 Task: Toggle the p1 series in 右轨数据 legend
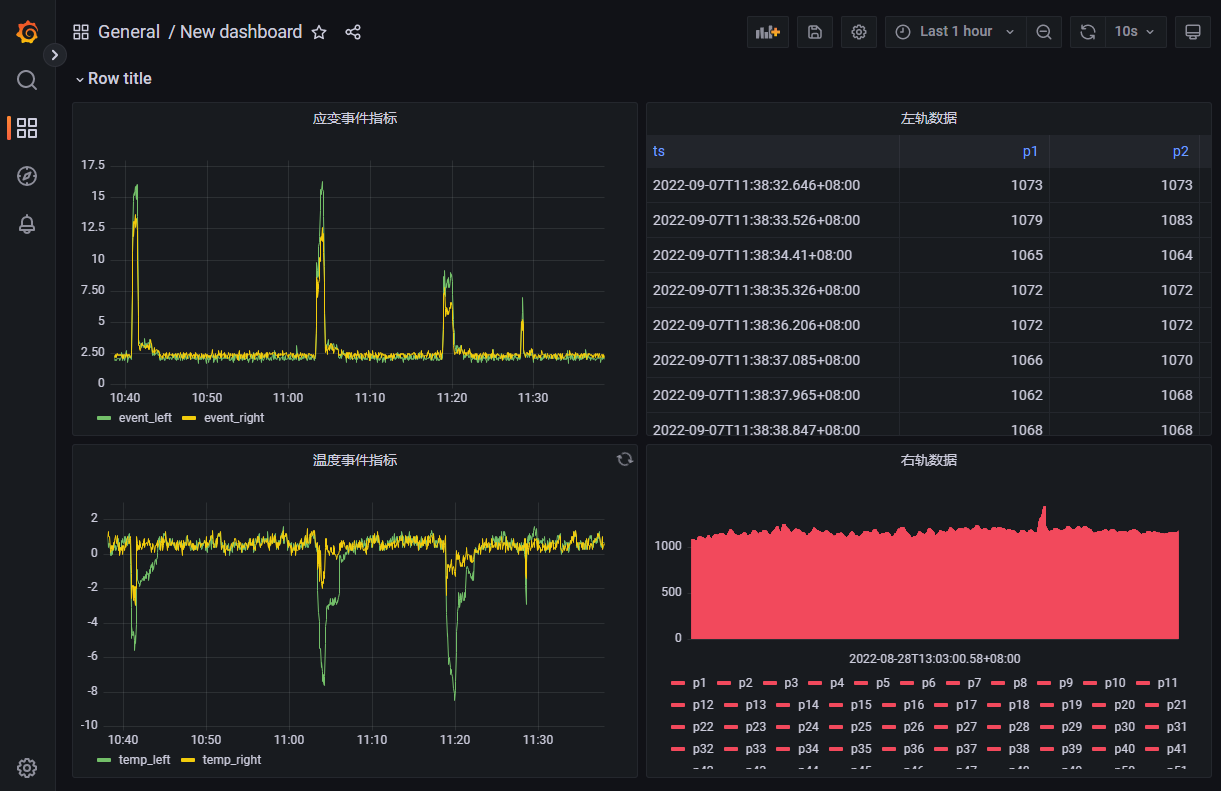tap(698, 682)
